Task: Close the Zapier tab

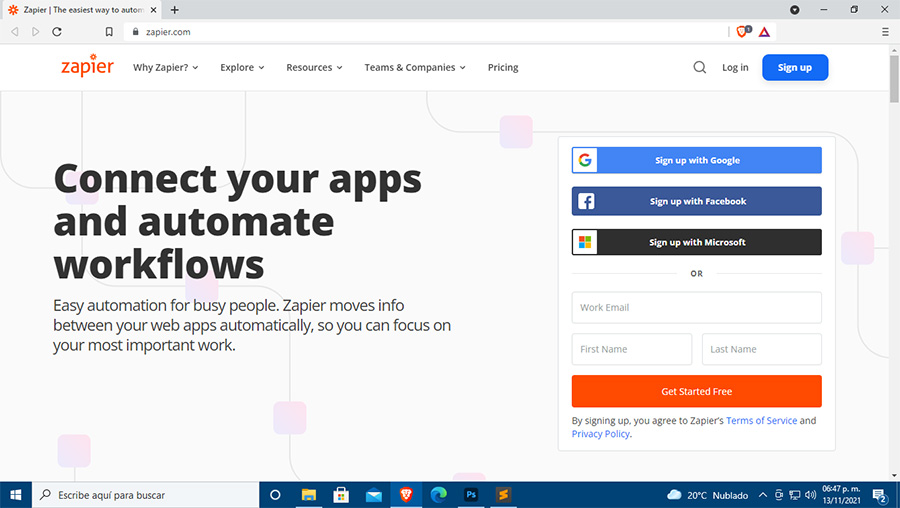Action: coord(153,10)
